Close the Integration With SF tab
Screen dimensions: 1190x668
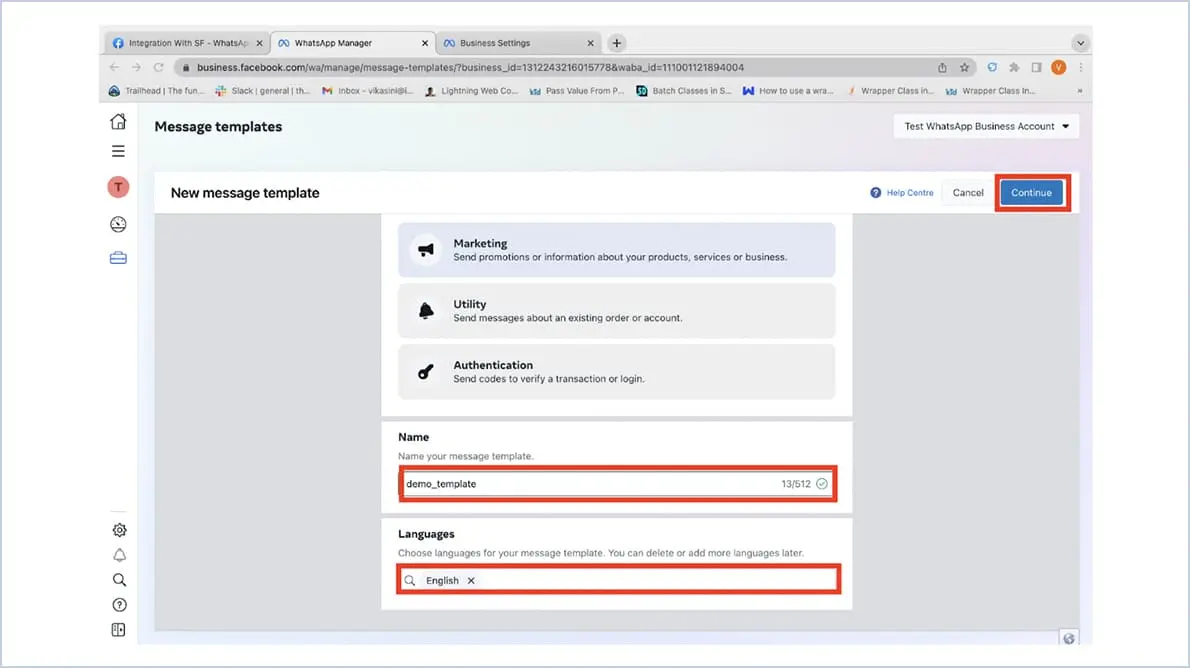pyautogui.click(x=260, y=43)
